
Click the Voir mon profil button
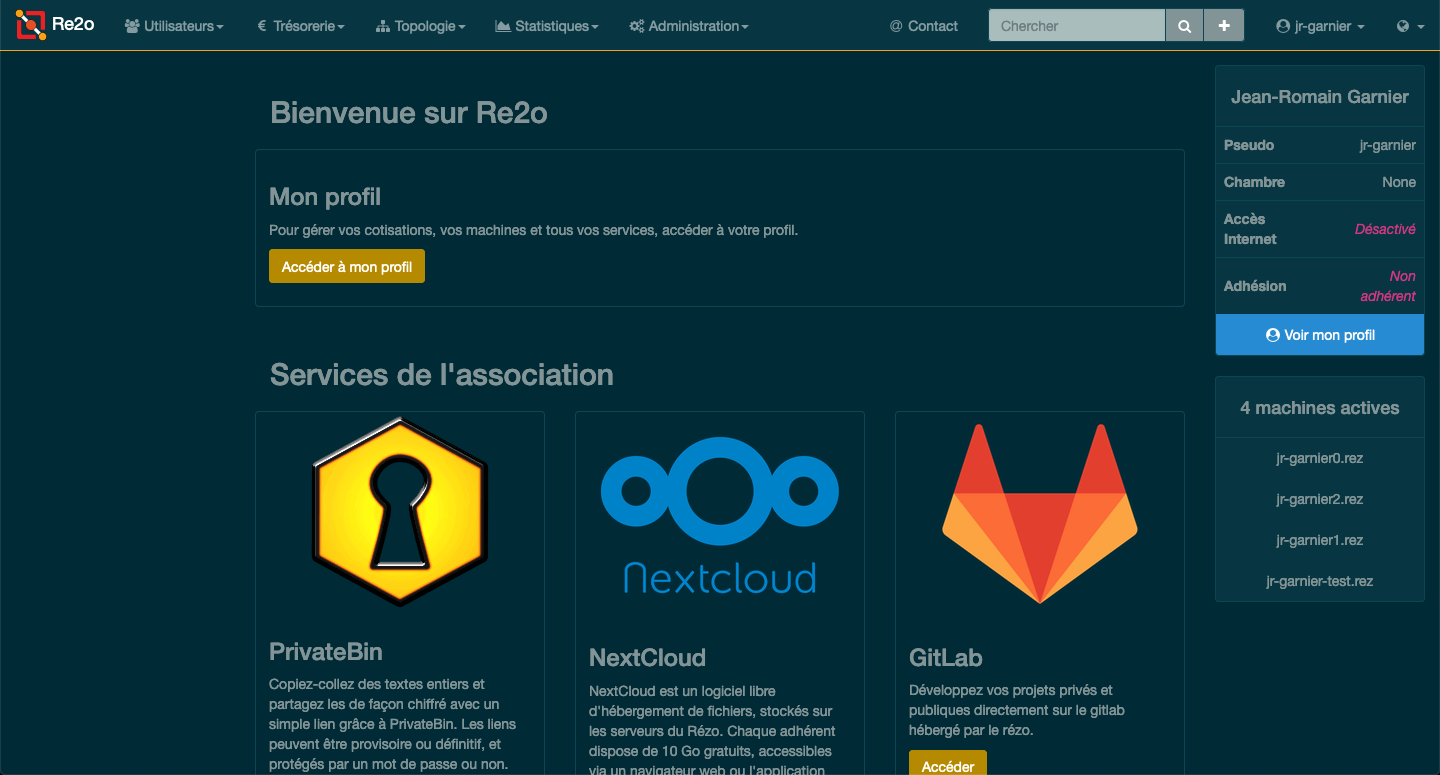tap(1320, 335)
